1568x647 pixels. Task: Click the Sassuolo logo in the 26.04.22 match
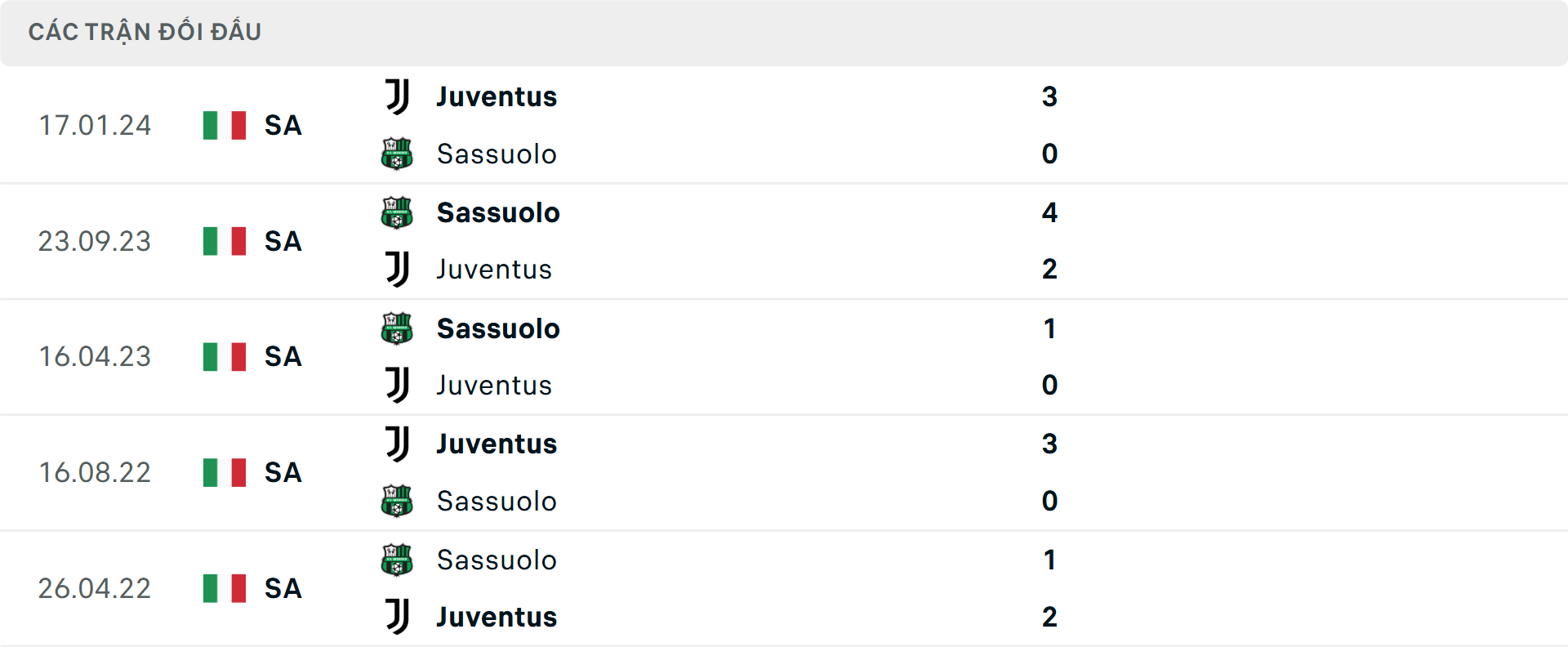click(x=398, y=560)
